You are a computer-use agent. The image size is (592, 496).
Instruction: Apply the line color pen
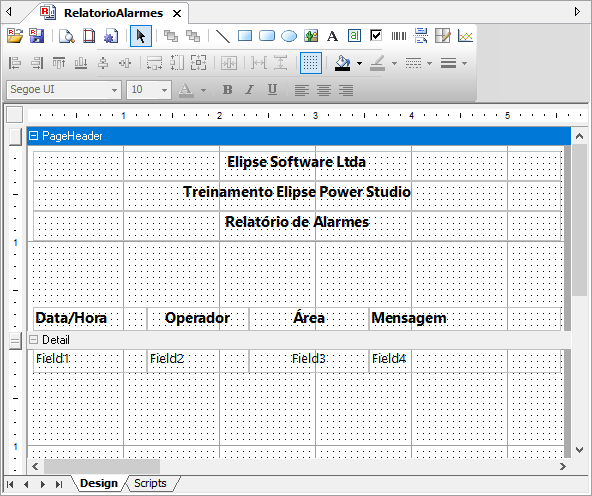(378, 63)
